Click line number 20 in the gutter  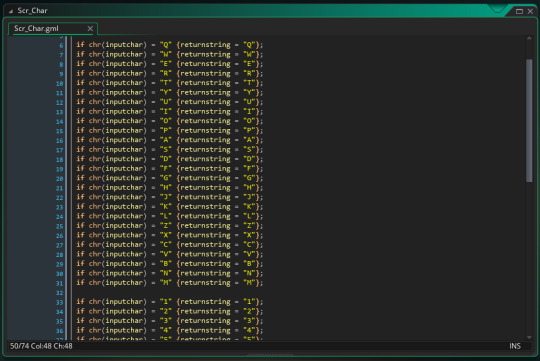tap(60, 178)
